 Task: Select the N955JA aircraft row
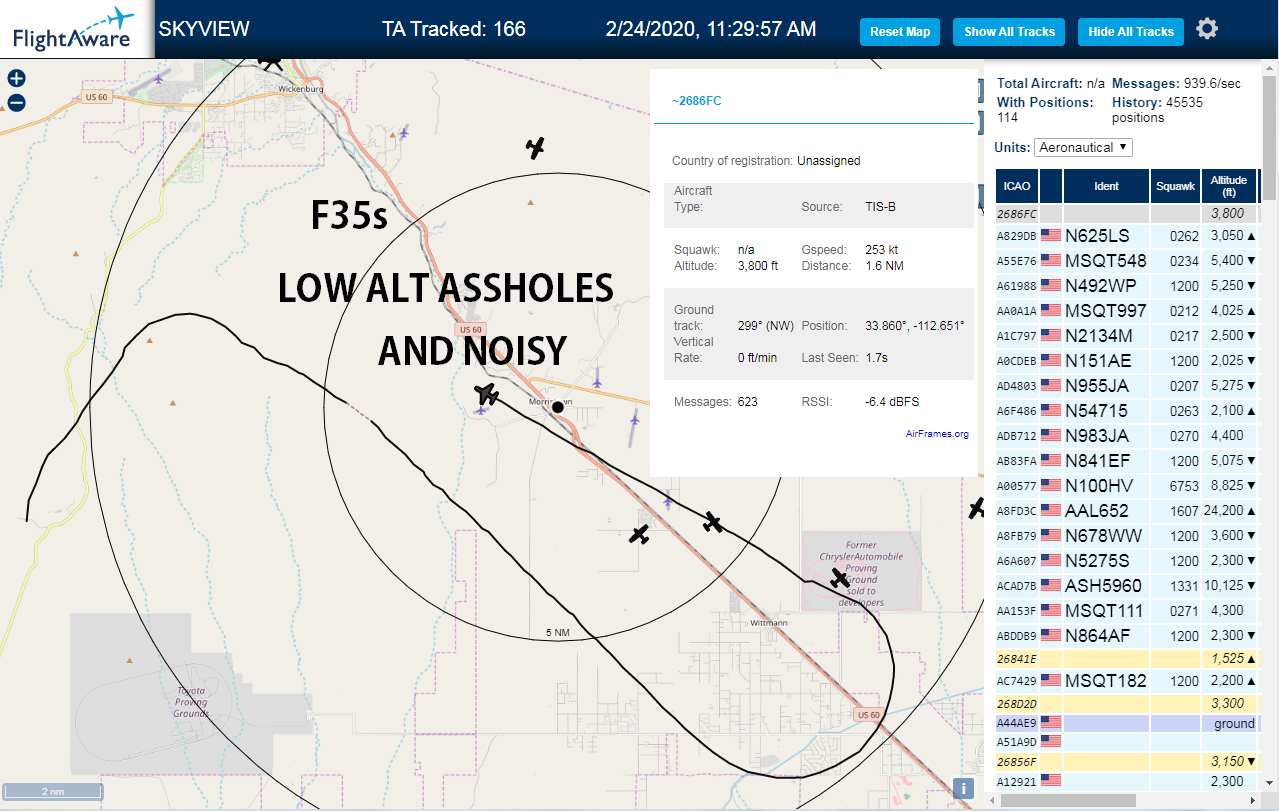pyautogui.click(x=1127, y=386)
